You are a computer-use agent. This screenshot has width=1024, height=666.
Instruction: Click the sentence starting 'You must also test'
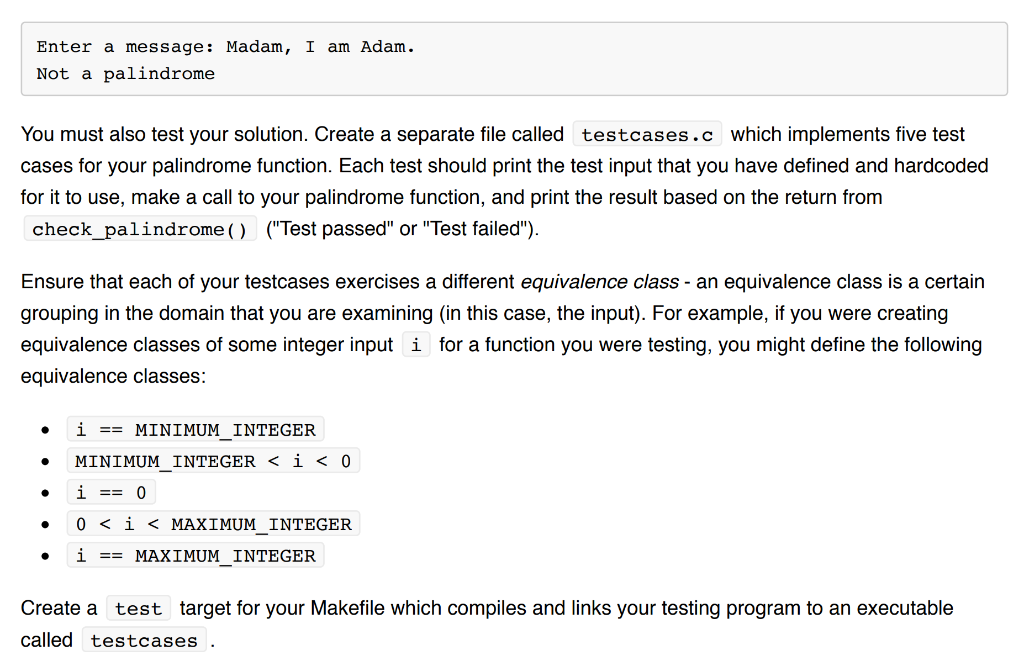coord(292,135)
